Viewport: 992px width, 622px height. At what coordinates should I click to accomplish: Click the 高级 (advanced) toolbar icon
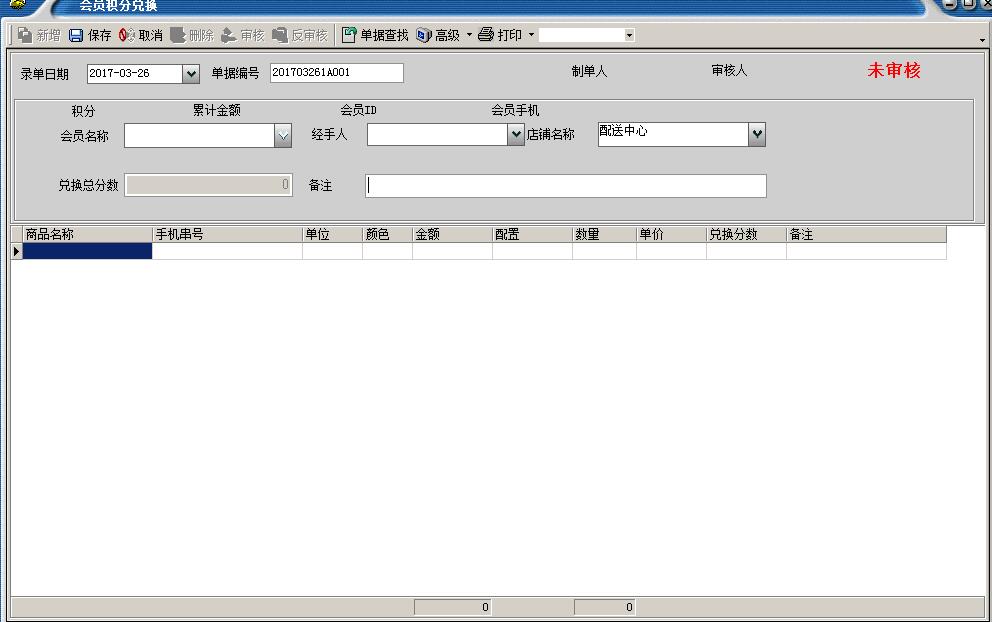[x=424, y=35]
